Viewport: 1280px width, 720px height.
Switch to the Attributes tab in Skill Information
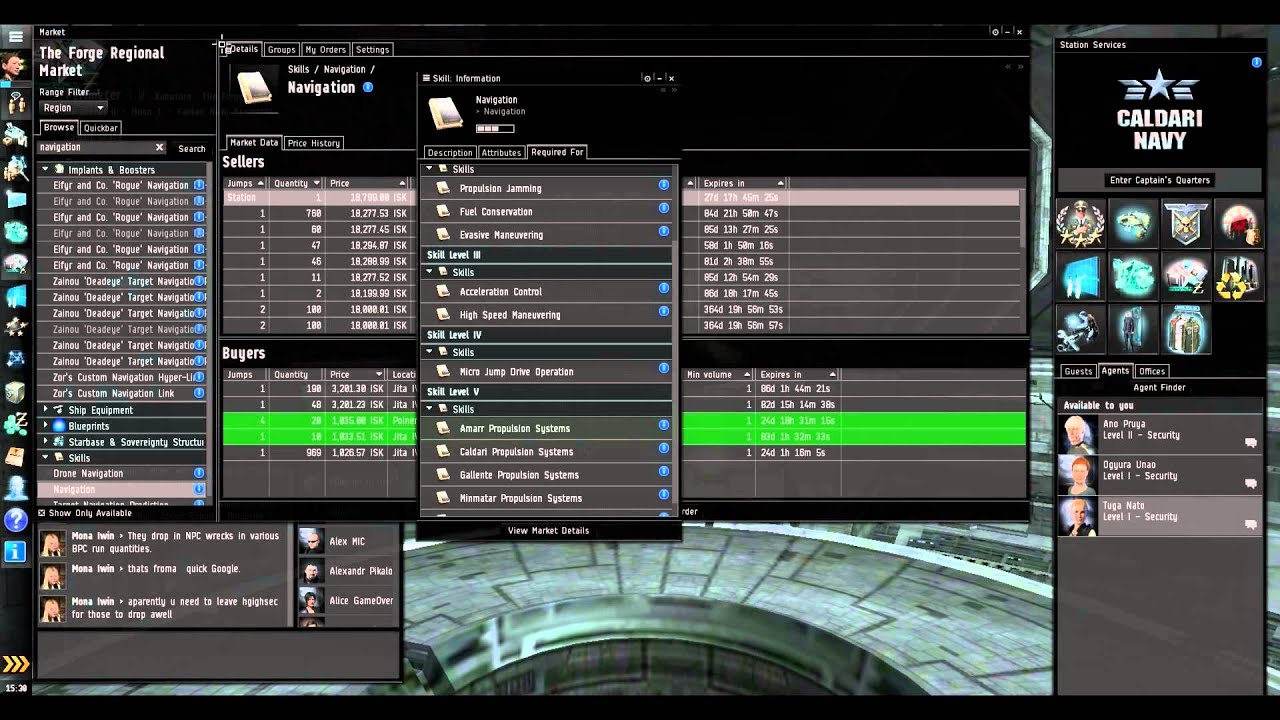pyautogui.click(x=501, y=152)
